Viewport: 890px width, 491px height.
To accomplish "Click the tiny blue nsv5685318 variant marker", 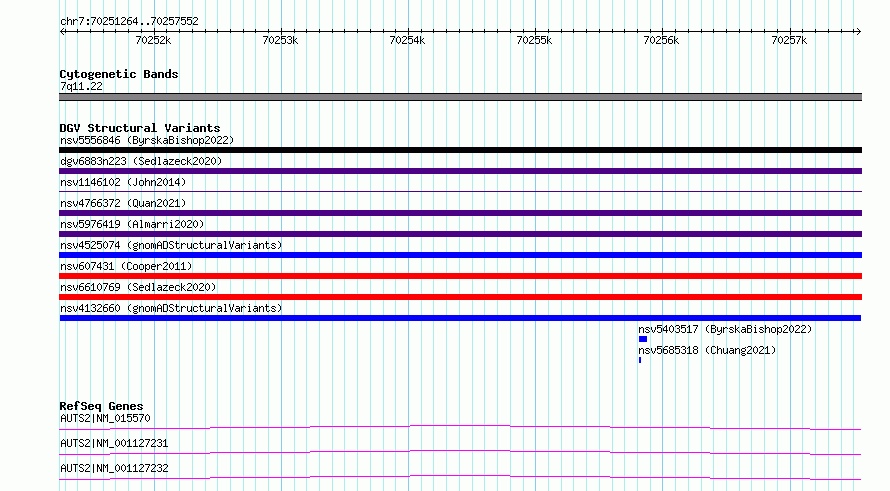I will pyautogui.click(x=640, y=360).
